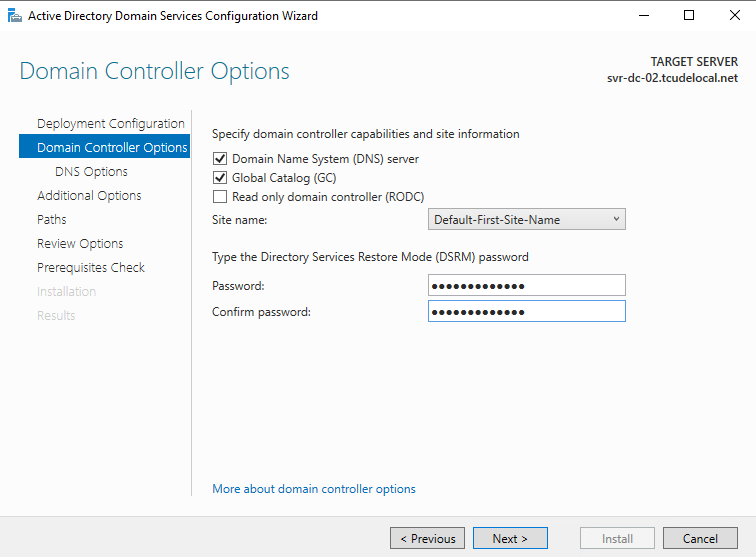Image resolution: width=756 pixels, height=557 pixels.
Task: Jump to Additional Options step
Action: tap(89, 195)
